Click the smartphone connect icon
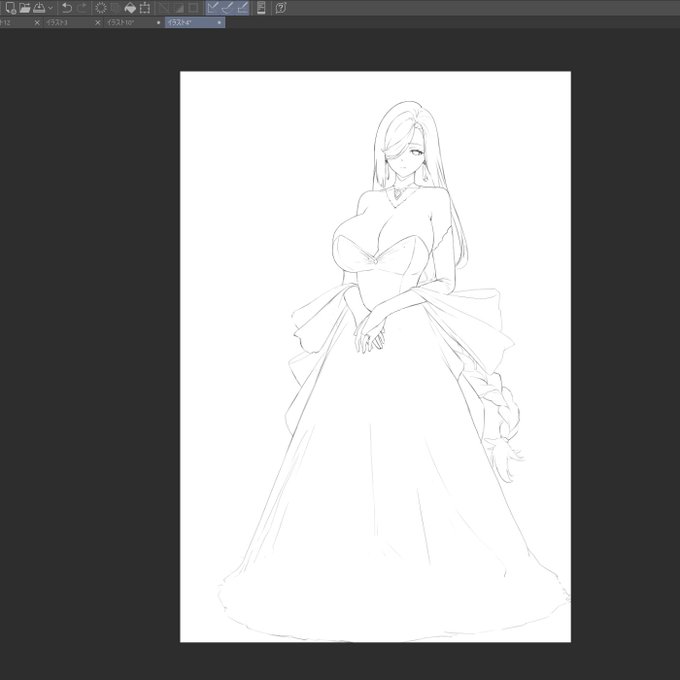The width and height of the screenshot is (680, 680). point(261,7)
